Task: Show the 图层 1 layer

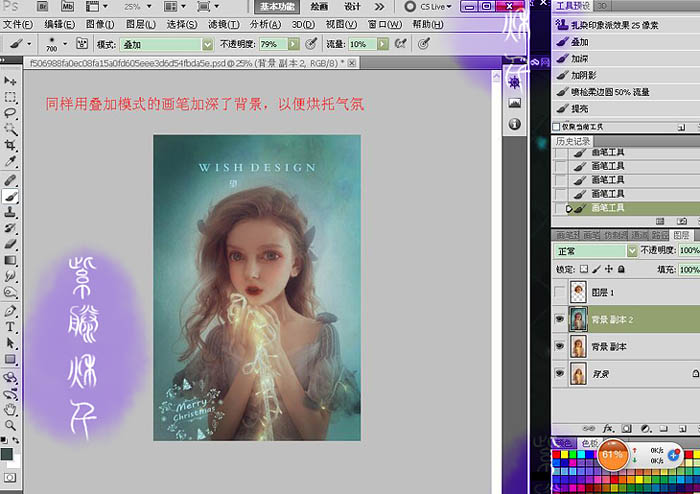Action: (x=559, y=292)
